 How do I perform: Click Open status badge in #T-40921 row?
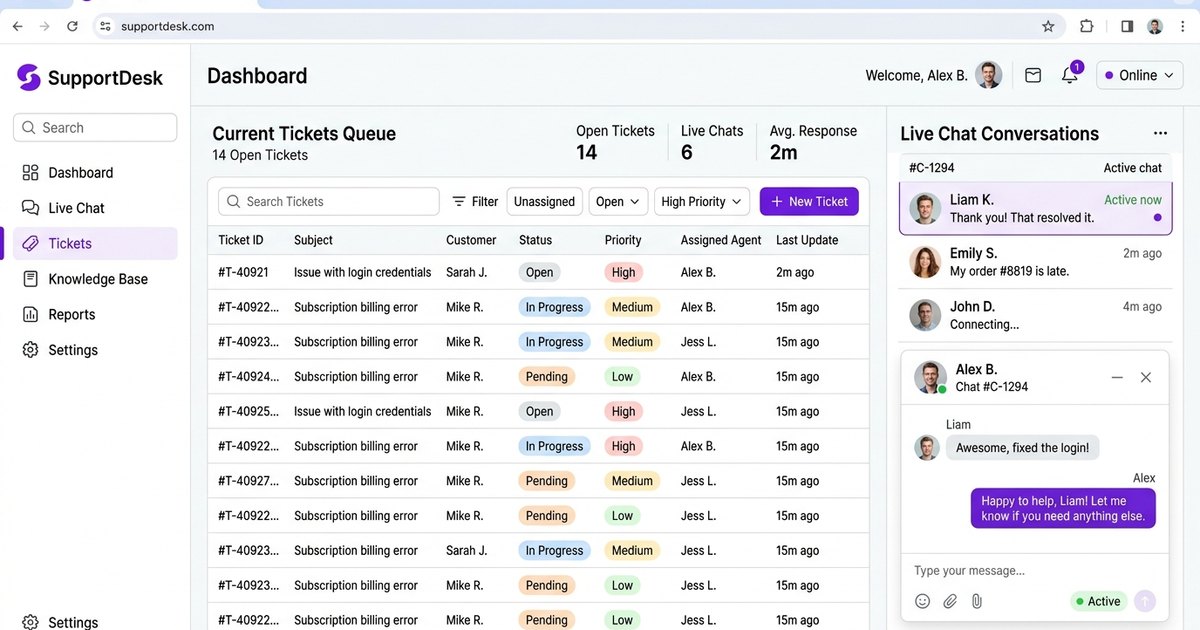[539, 272]
